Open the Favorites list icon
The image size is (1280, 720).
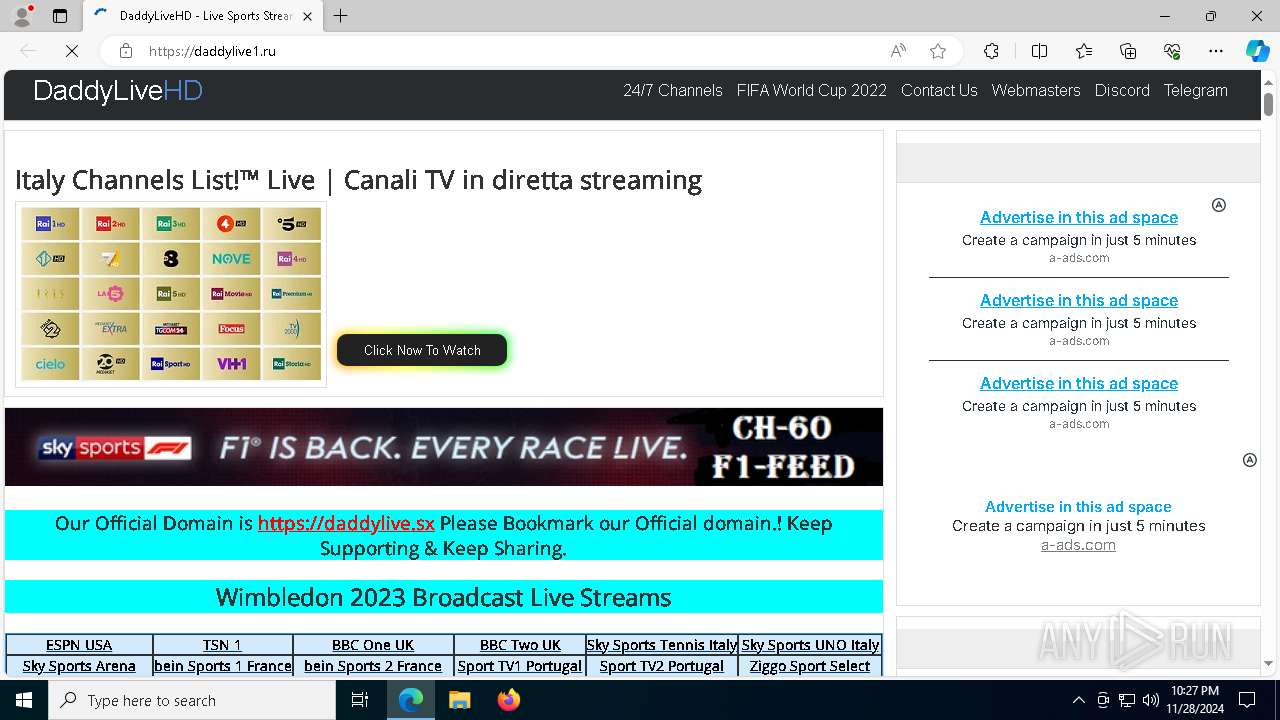point(1084,51)
